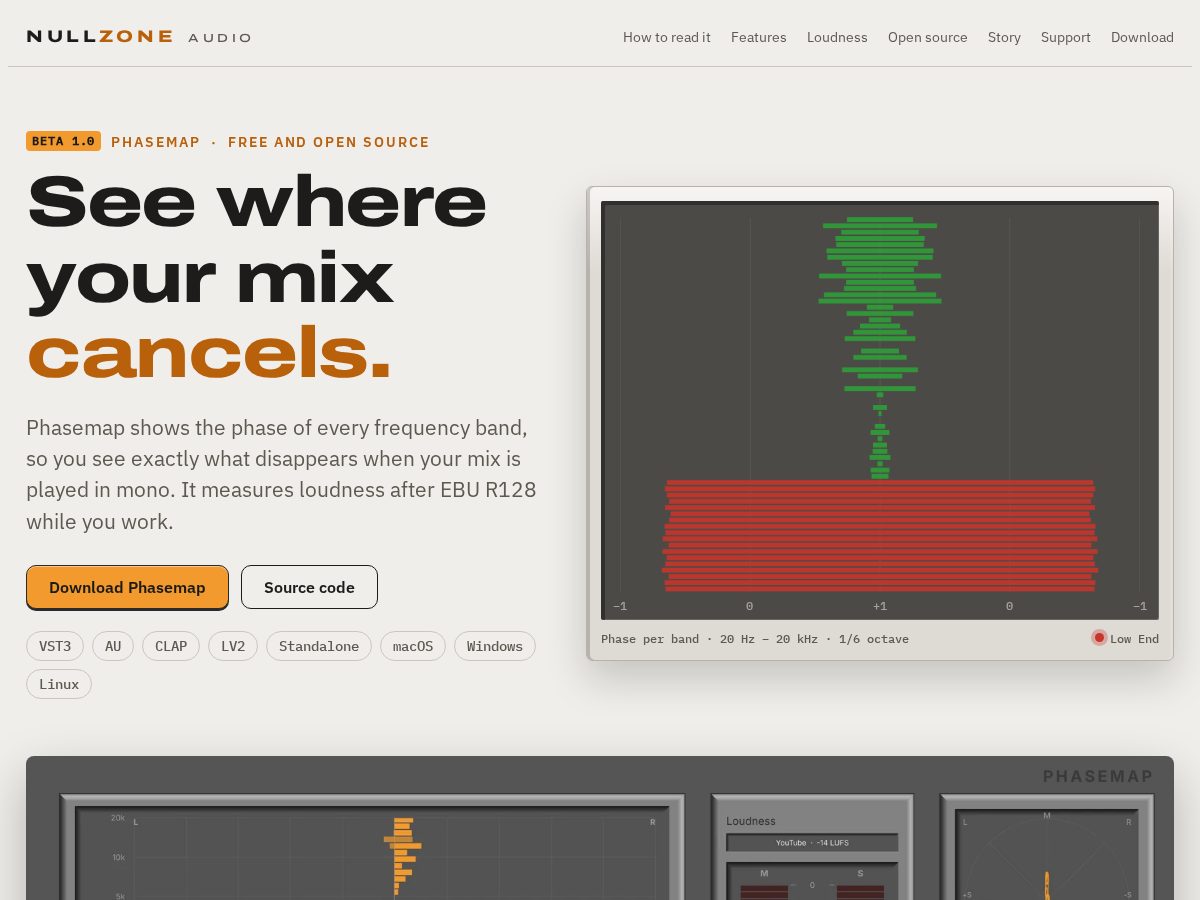This screenshot has width=1200, height=900.
Task: Go to Features in the navigation
Action: point(759,37)
